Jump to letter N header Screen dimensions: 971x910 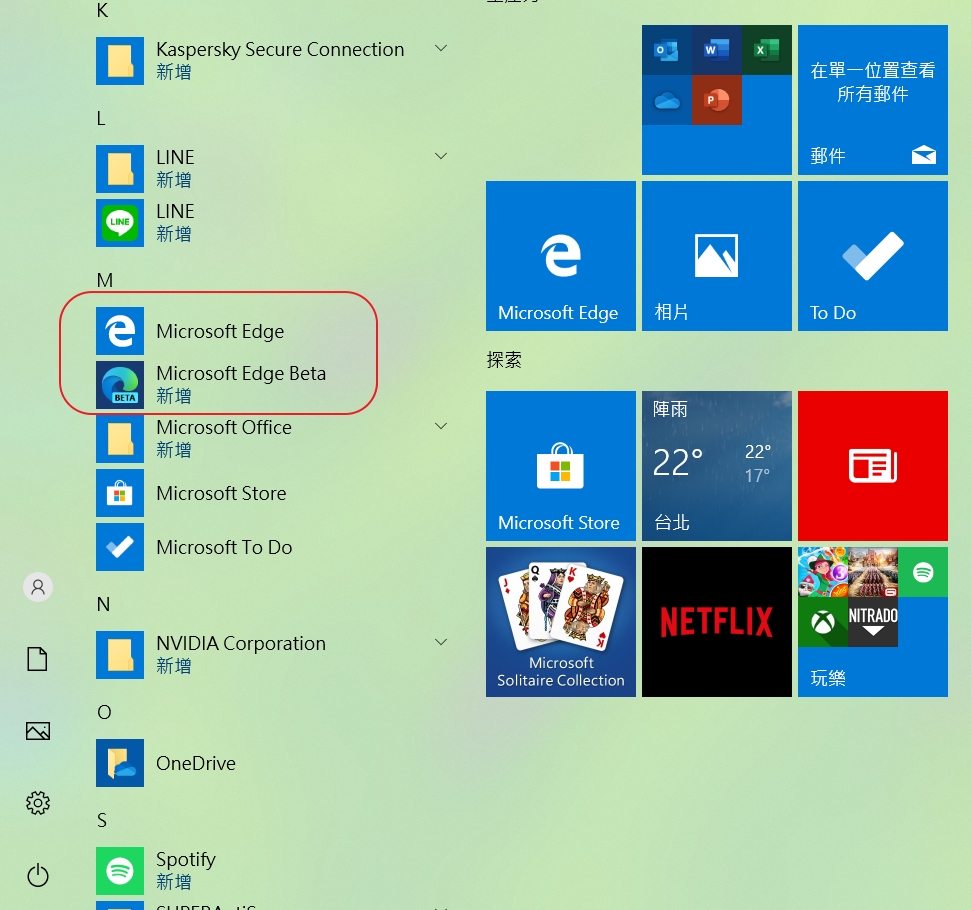(x=103, y=604)
